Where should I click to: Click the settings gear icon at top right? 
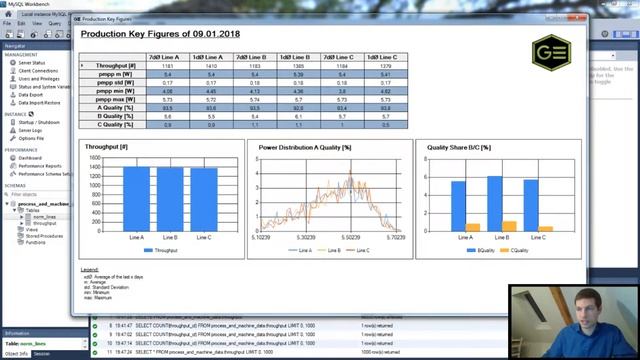click(x=604, y=34)
